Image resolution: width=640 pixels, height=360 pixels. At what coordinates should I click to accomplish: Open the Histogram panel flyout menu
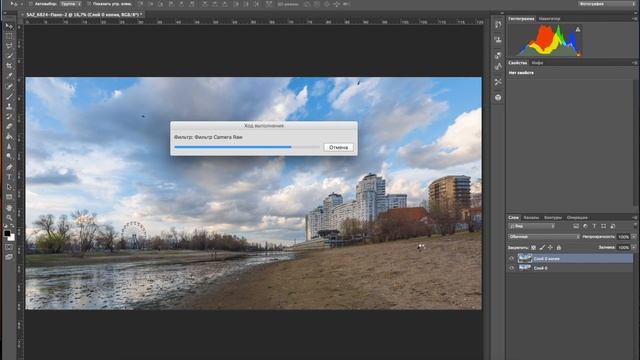pyautogui.click(x=635, y=19)
